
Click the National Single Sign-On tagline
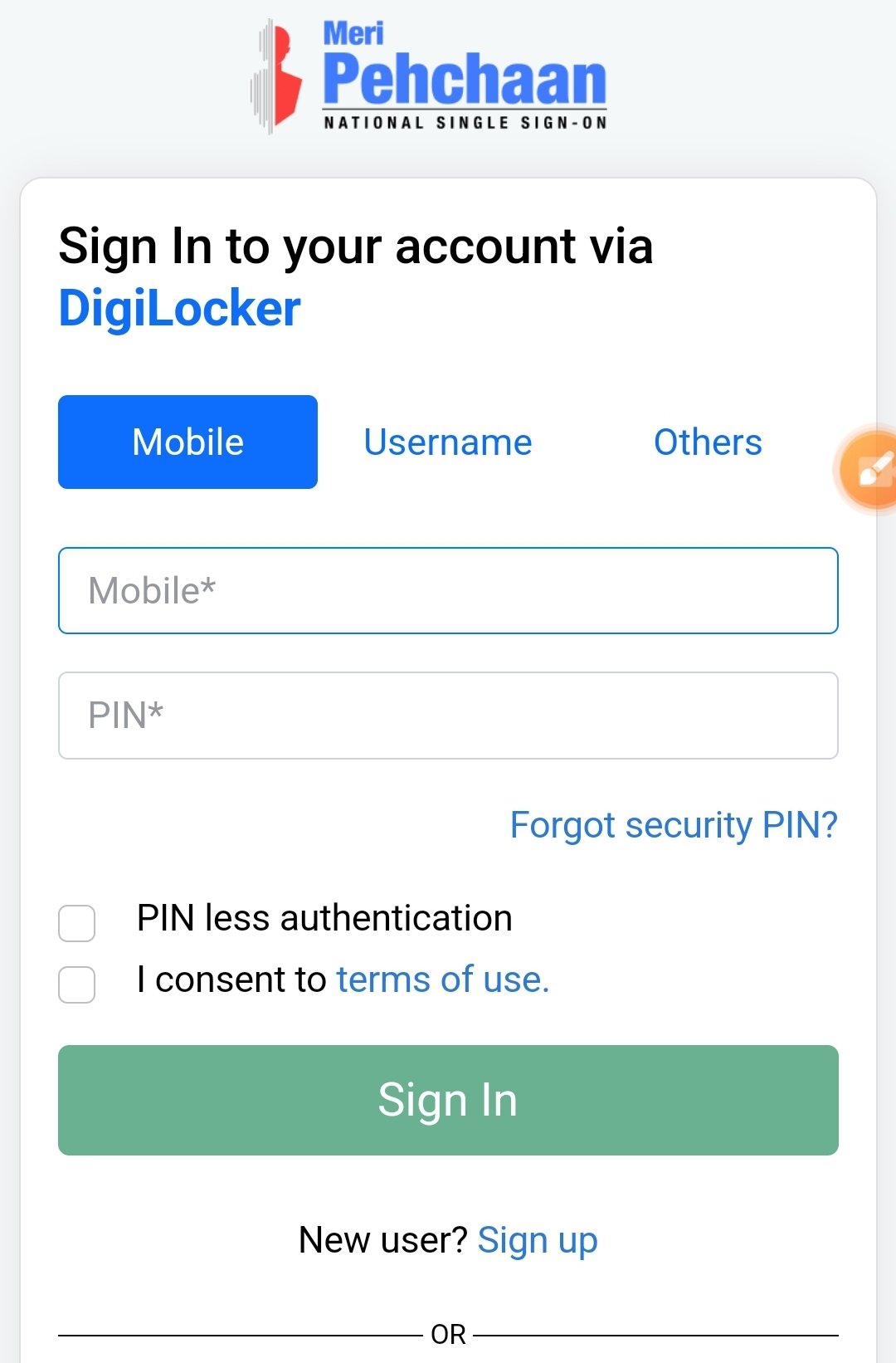(x=465, y=123)
